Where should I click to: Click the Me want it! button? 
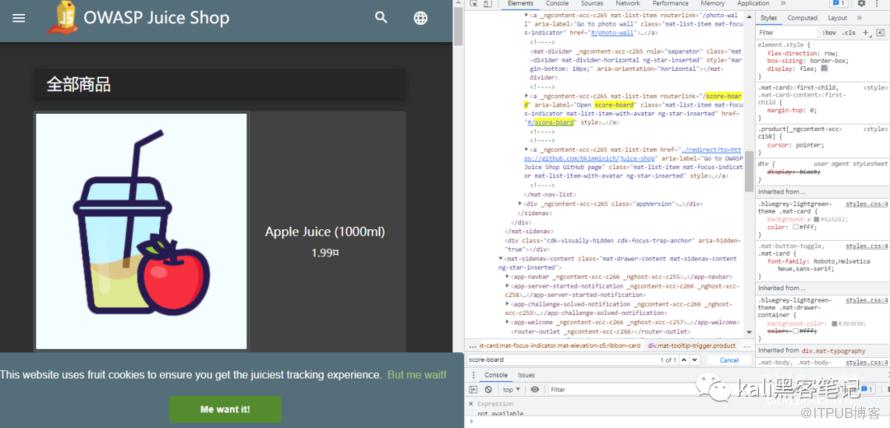[225, 409]
